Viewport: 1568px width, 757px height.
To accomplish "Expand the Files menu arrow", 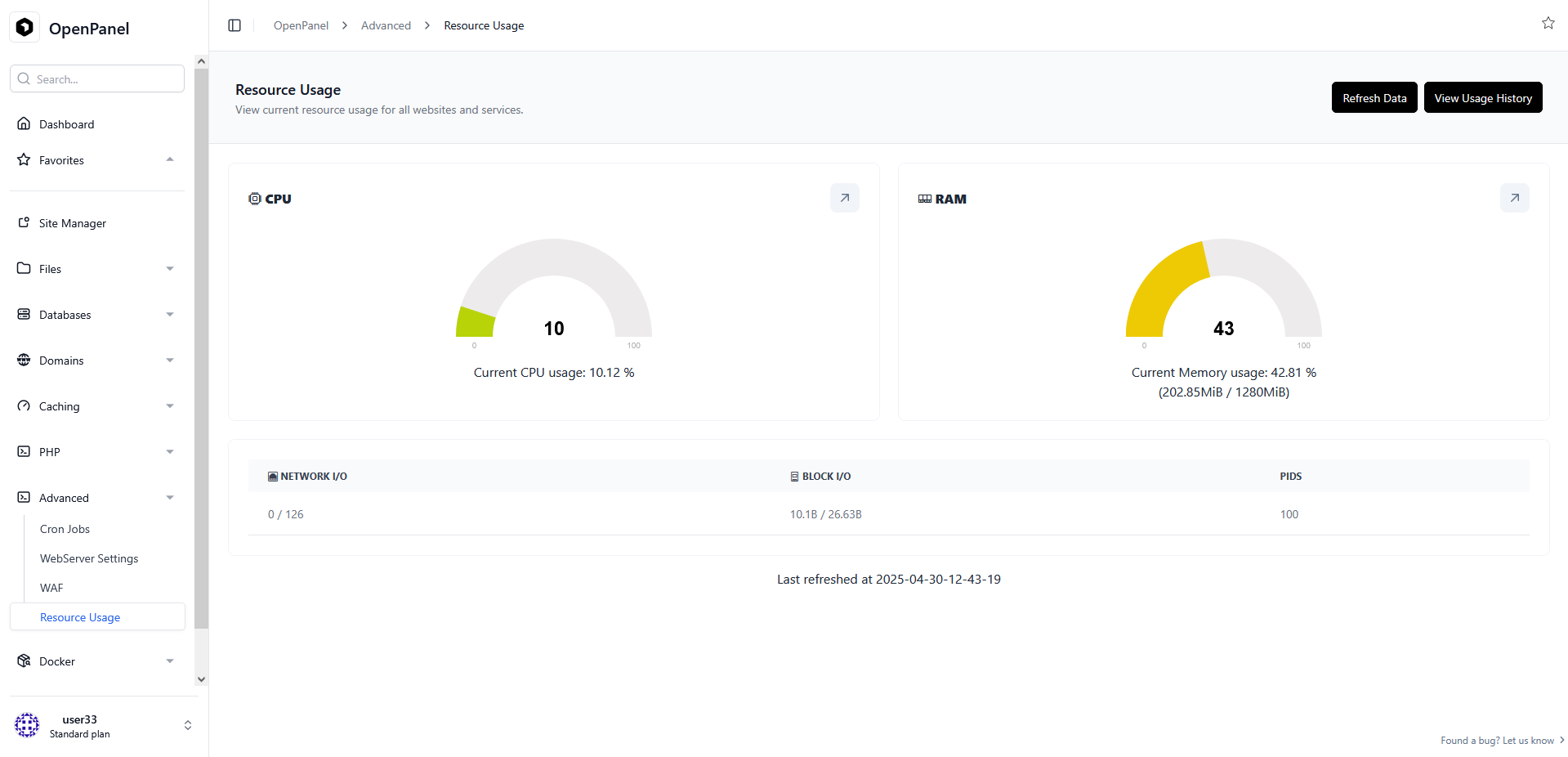I will point(170,269).
